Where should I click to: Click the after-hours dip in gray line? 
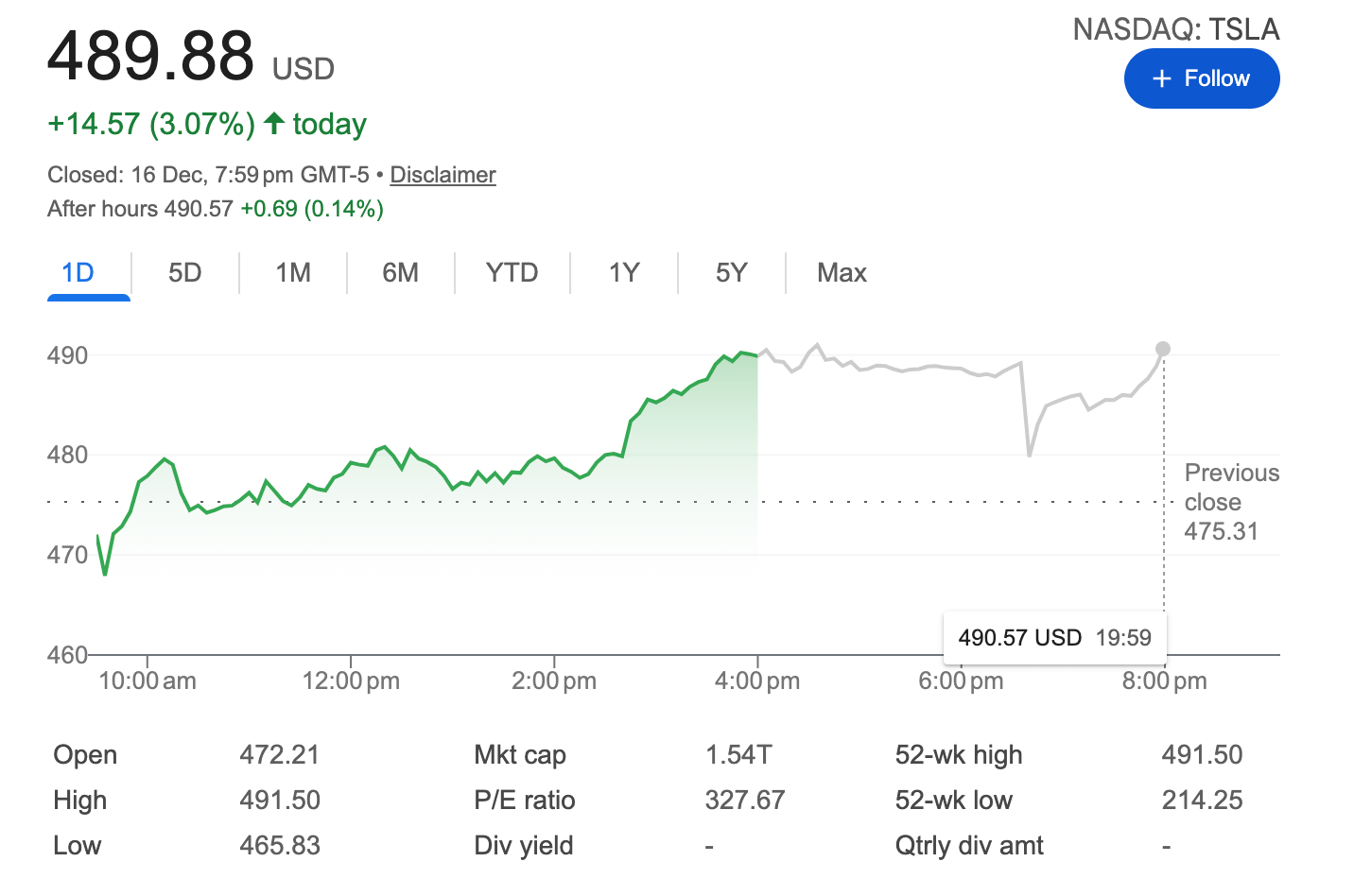pos(1030,455)
